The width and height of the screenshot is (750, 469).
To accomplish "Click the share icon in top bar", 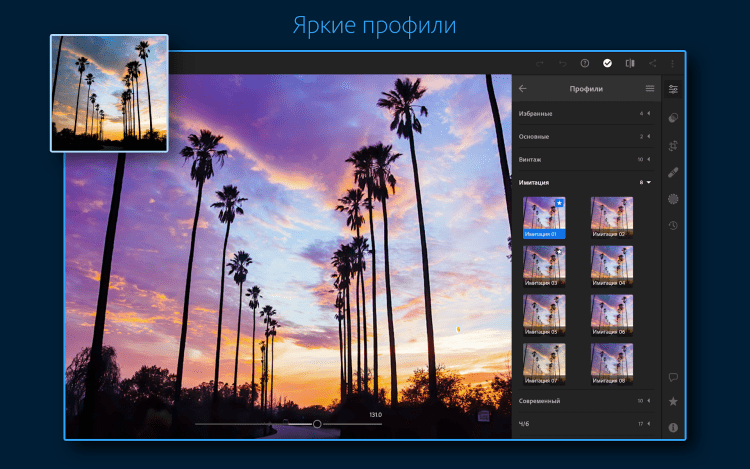I will (x=652, y=63).
